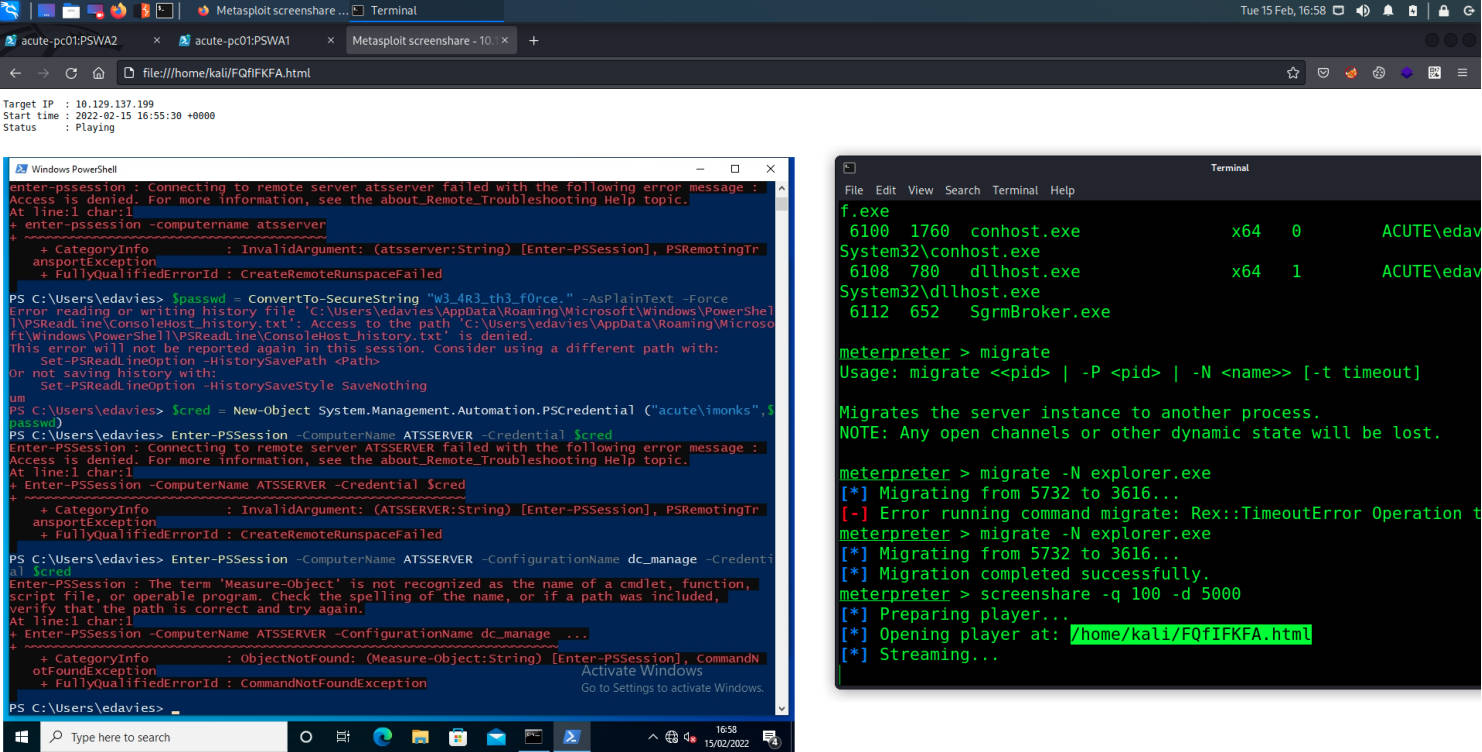
Task: Switch to Metasploit screenshare Firefox taskbar window
Action: tap(272, 11)
